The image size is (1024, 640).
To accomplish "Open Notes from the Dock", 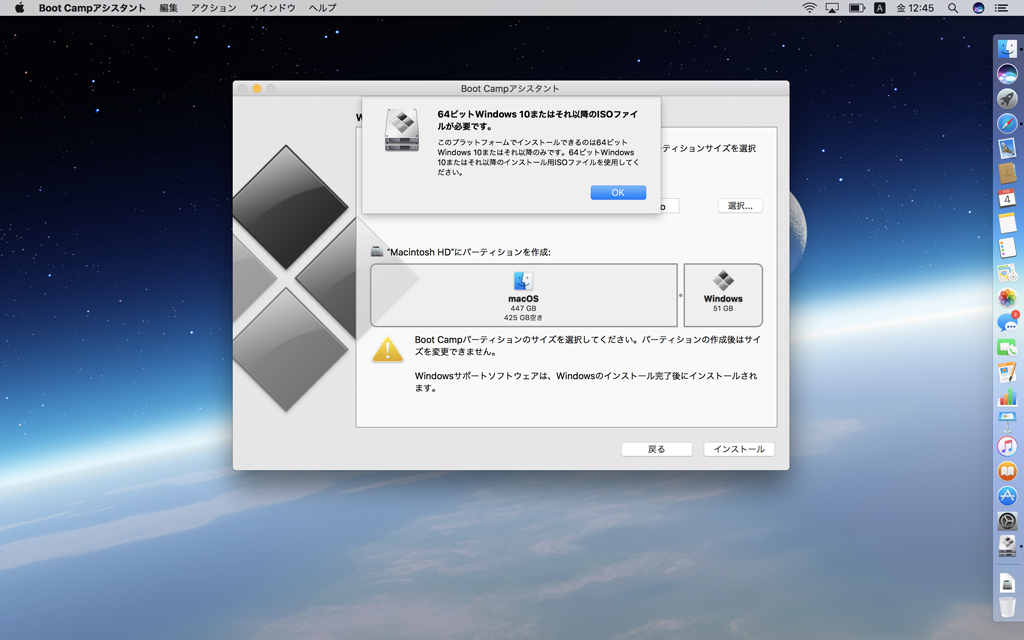I will [x=1007, y=223].
